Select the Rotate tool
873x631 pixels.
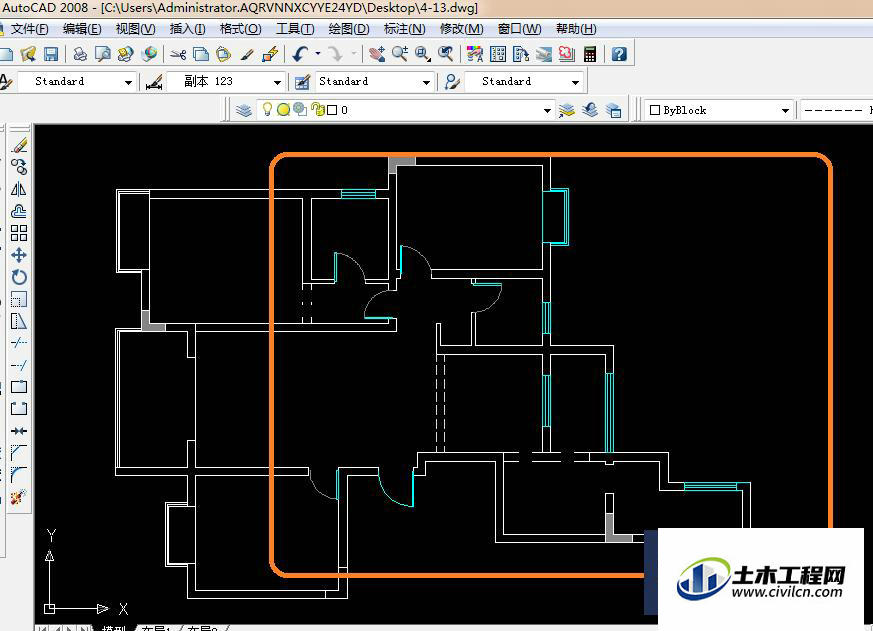[19, 277]
